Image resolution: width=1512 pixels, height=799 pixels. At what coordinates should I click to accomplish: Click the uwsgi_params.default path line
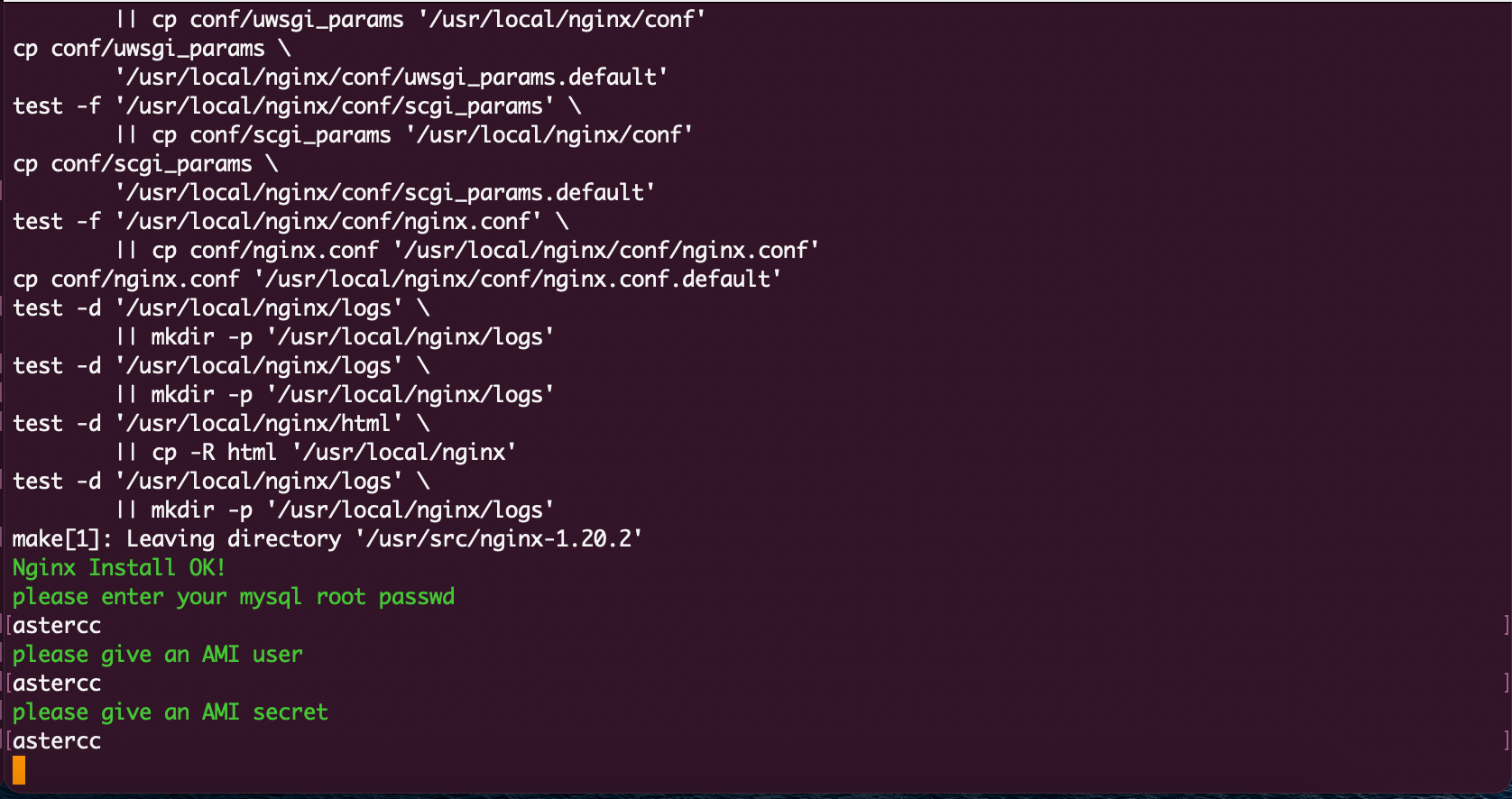coord(392,78)
